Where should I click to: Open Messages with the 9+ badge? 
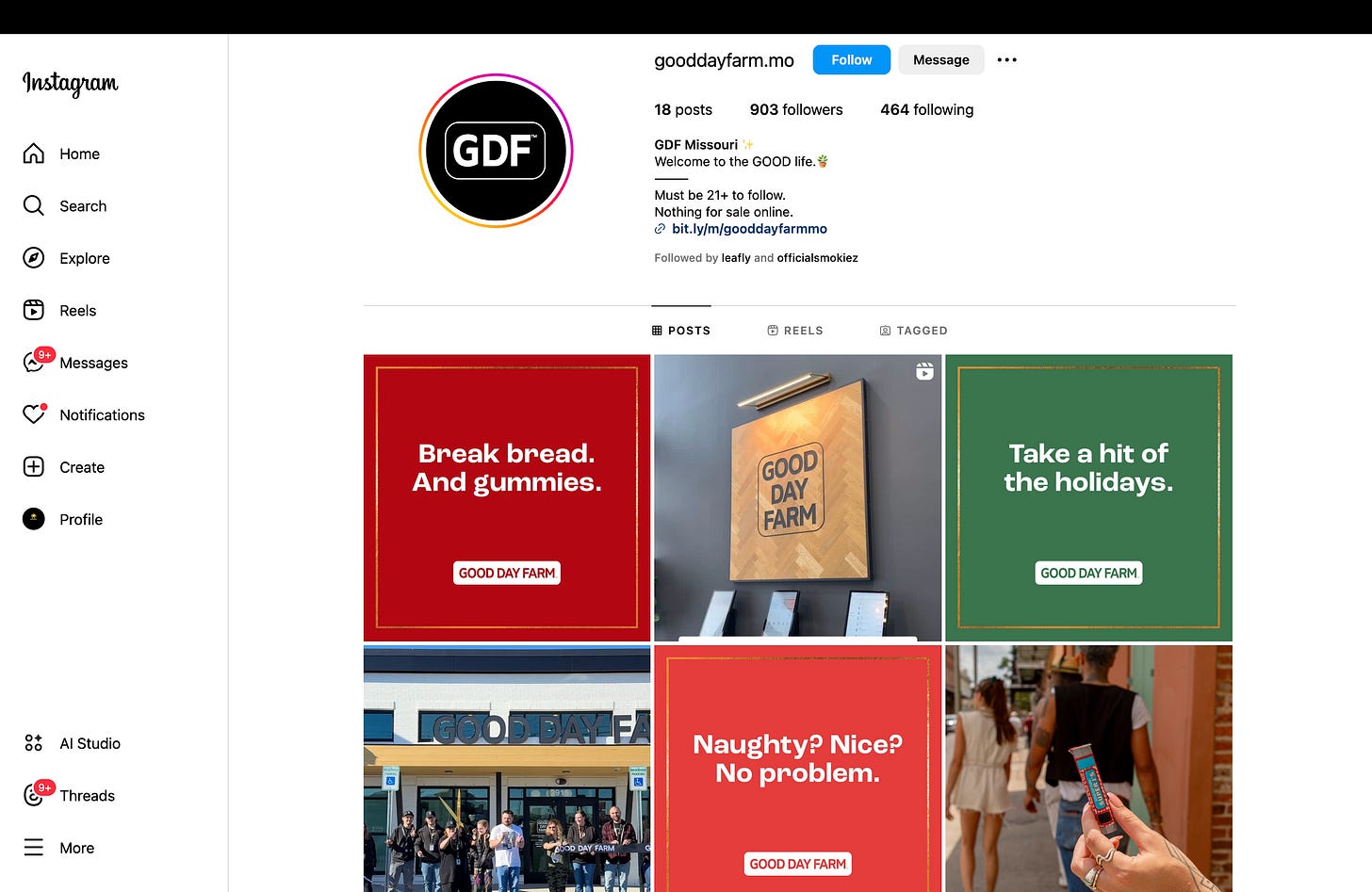(x=36, y=362)
